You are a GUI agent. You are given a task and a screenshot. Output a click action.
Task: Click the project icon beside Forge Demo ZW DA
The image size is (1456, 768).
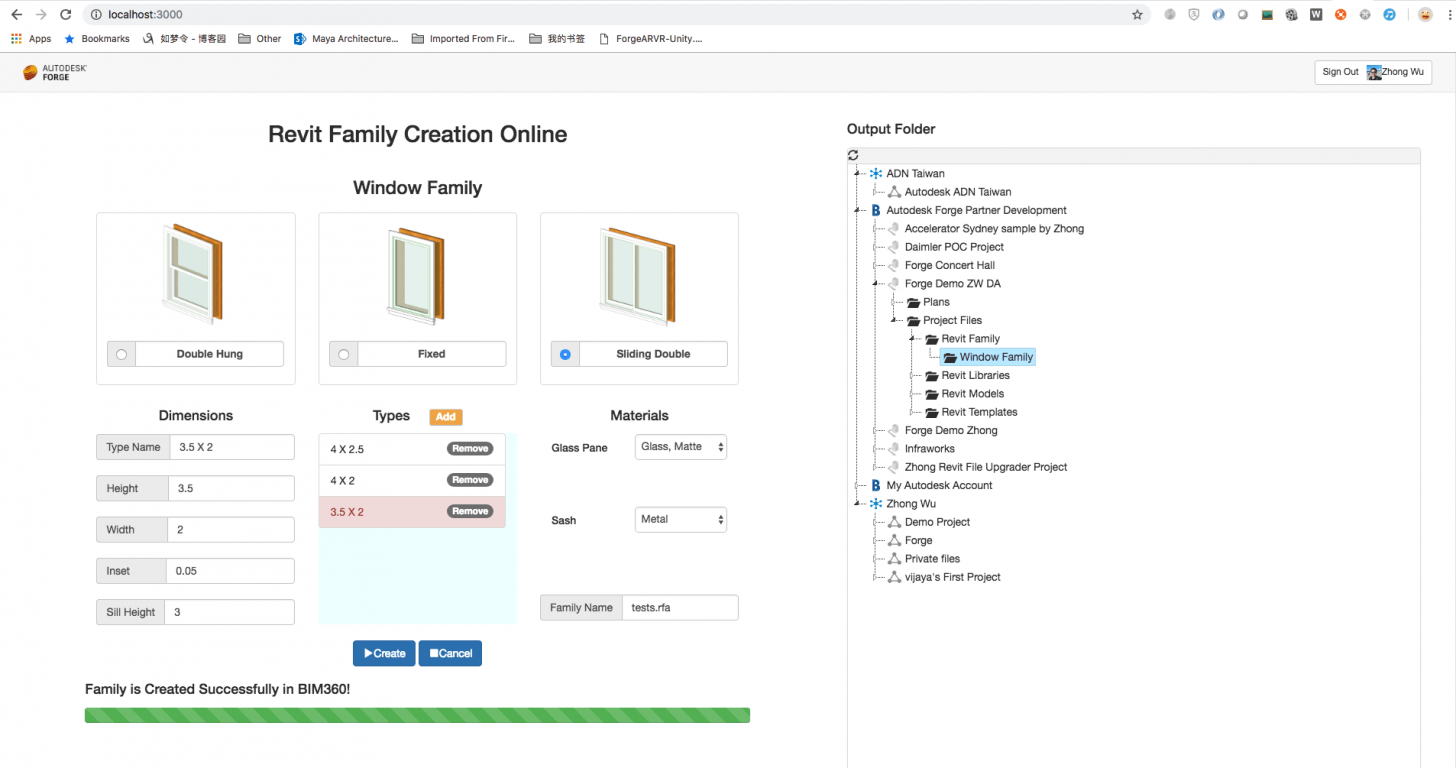[x=893, y=283]
